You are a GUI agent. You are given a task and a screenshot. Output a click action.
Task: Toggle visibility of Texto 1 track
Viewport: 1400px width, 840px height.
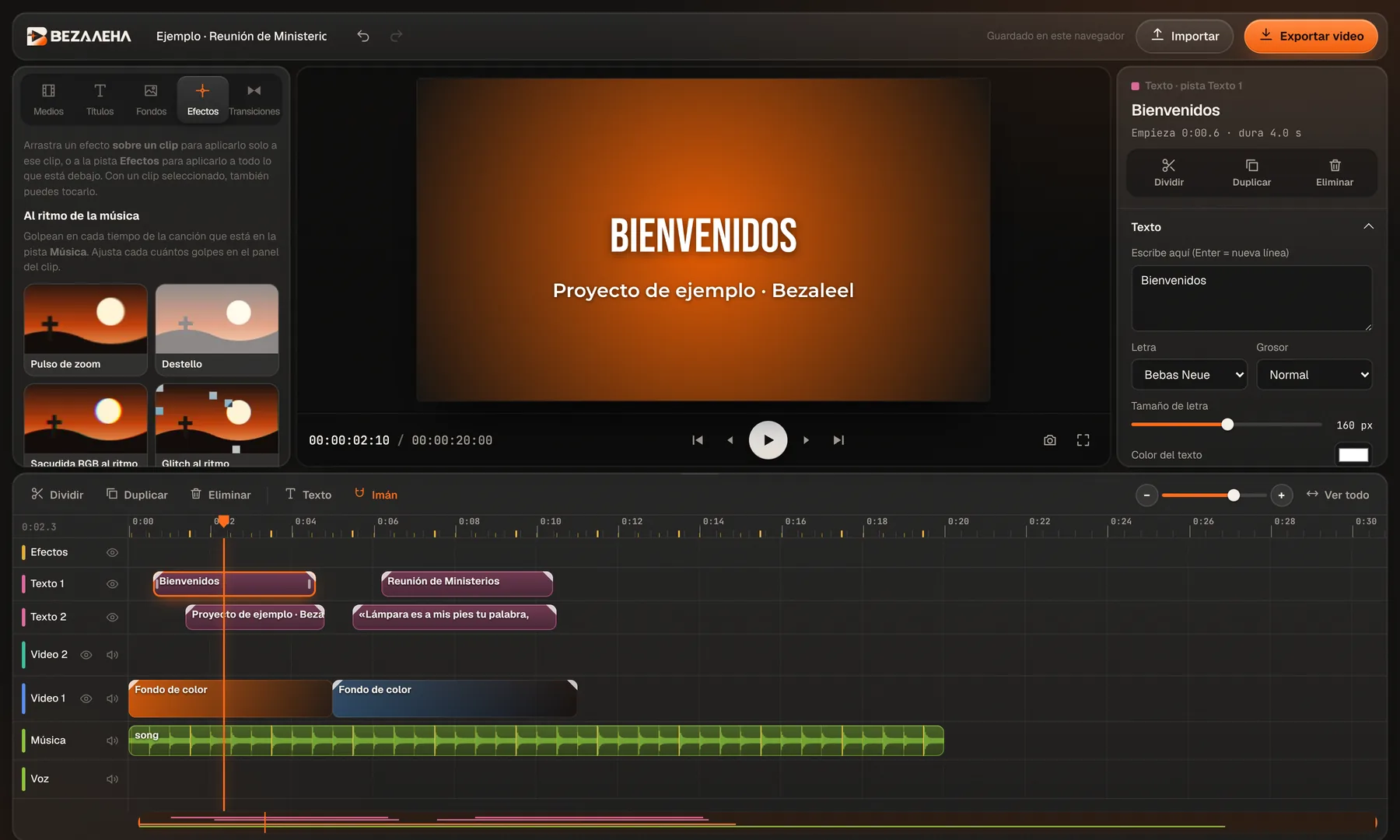point(112,584)
